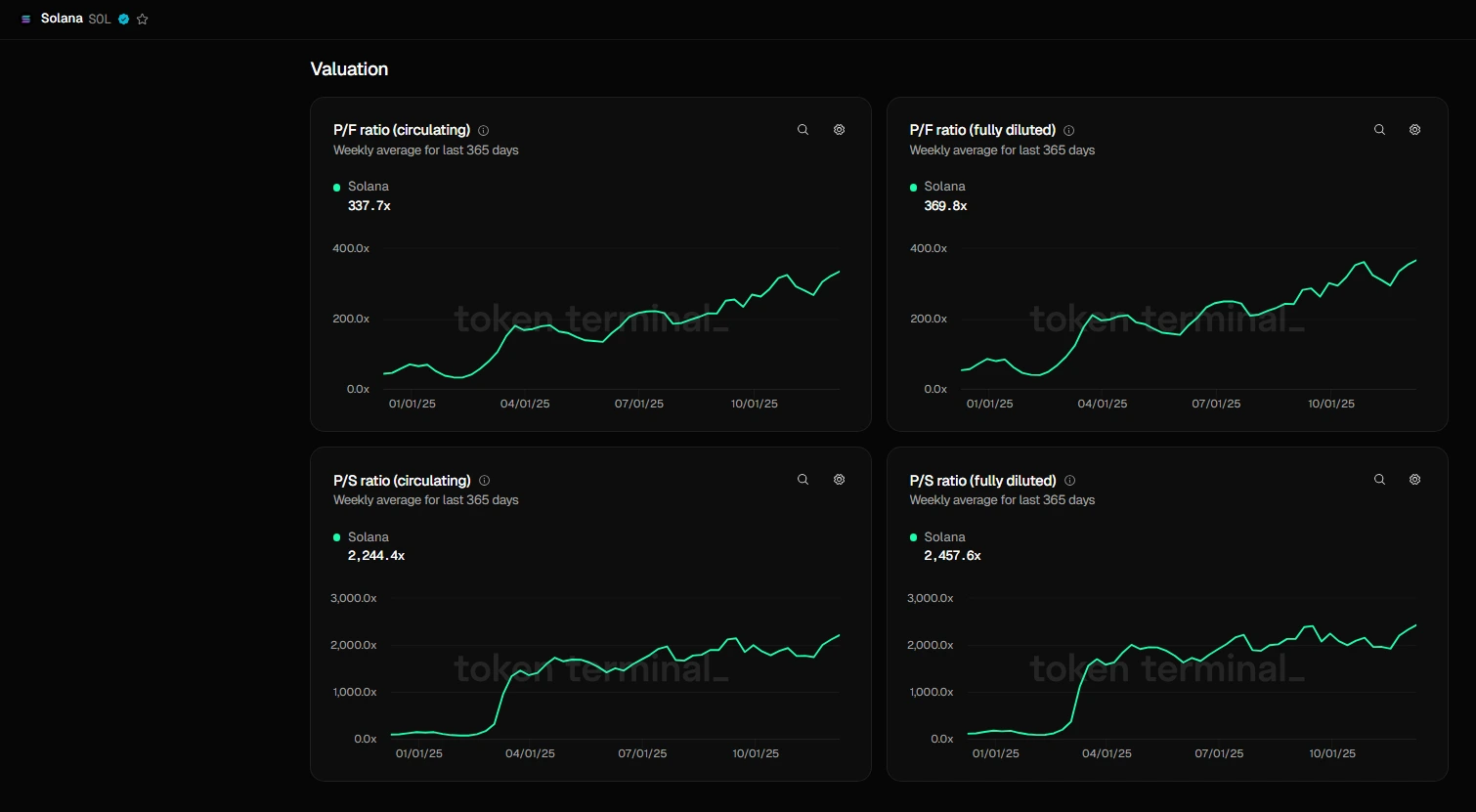Star Solana as a favorite

click(x=143, y=20)
